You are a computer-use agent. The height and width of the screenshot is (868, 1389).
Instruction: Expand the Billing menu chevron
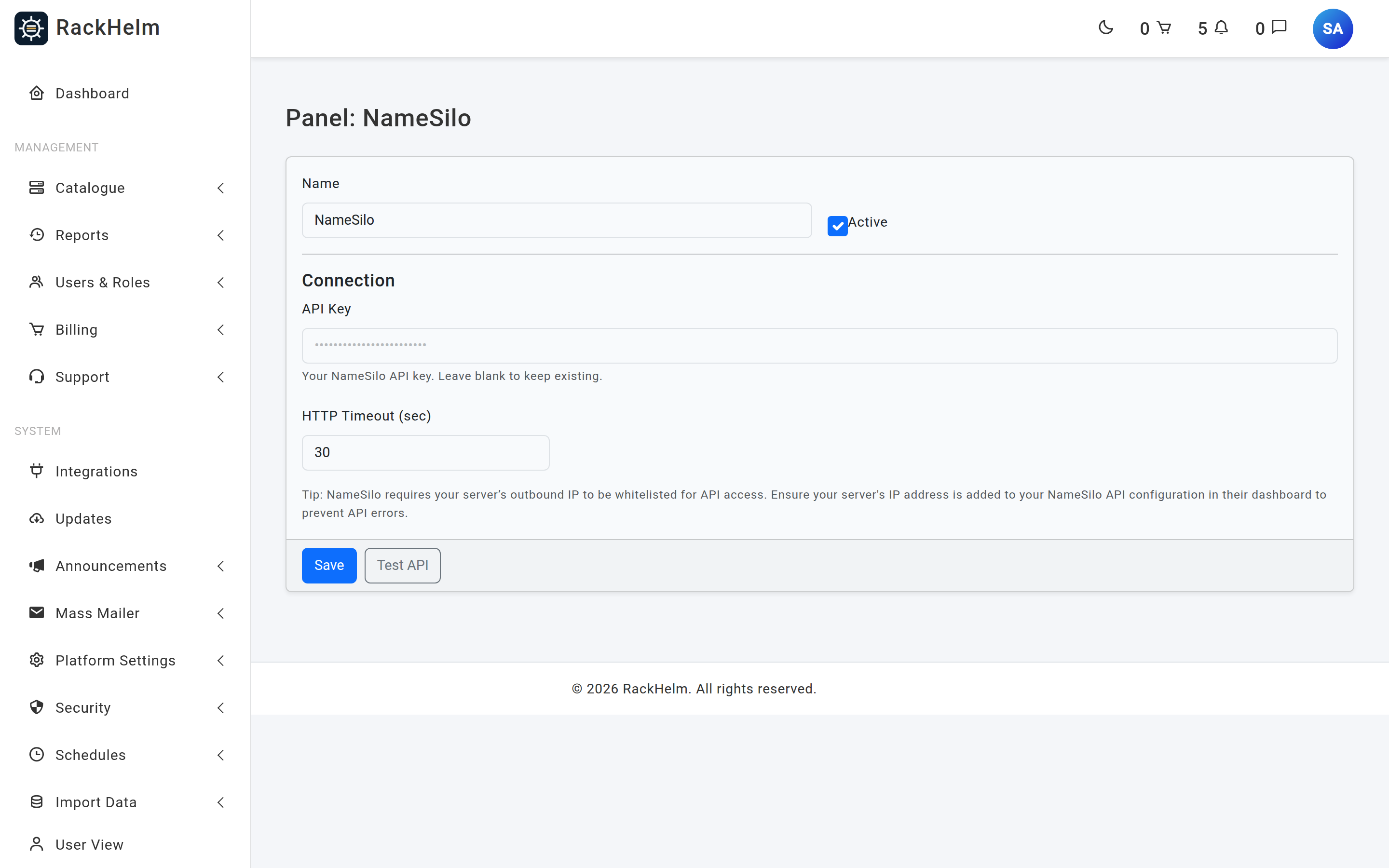click(x=221, y=329)
